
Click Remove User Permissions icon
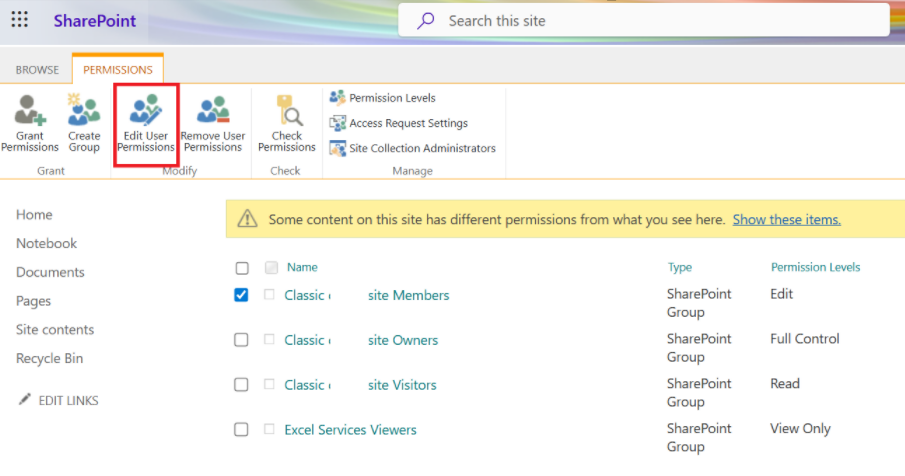[x=213, y=110]
